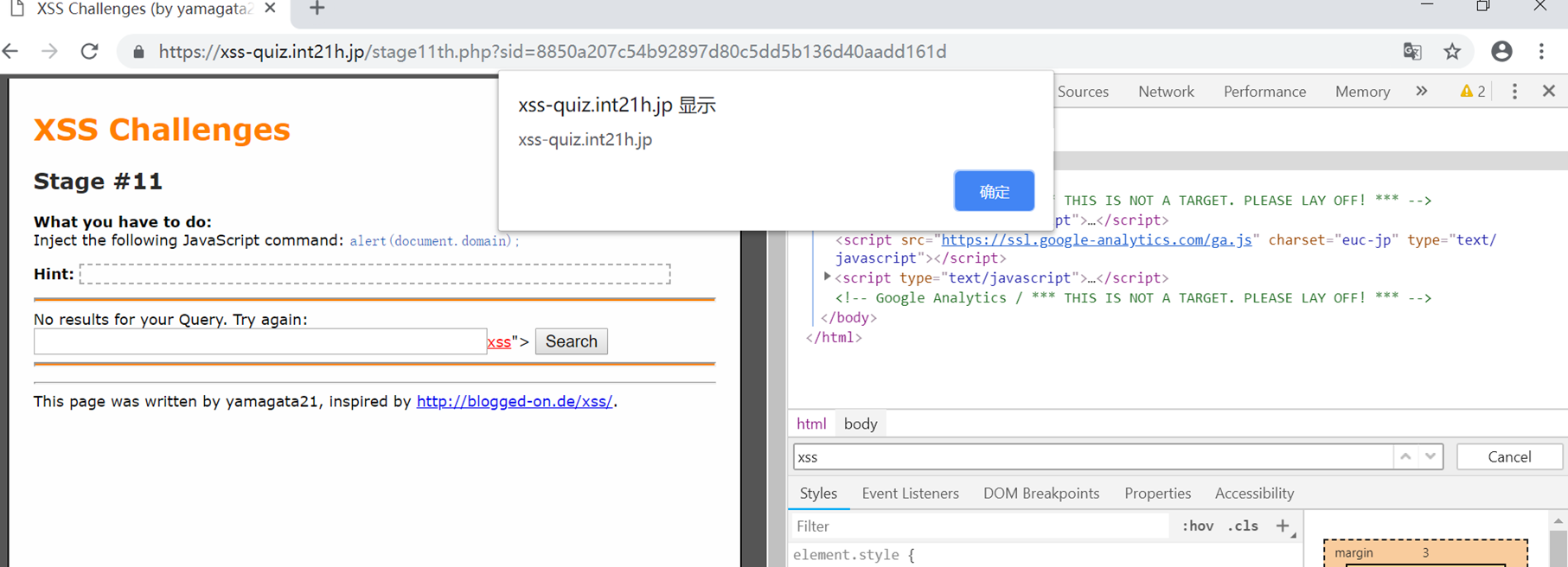1568x567 pixels.
Task: Bookmark this page with star icon
Action: pyautogui.click(x=1452, y=52)
